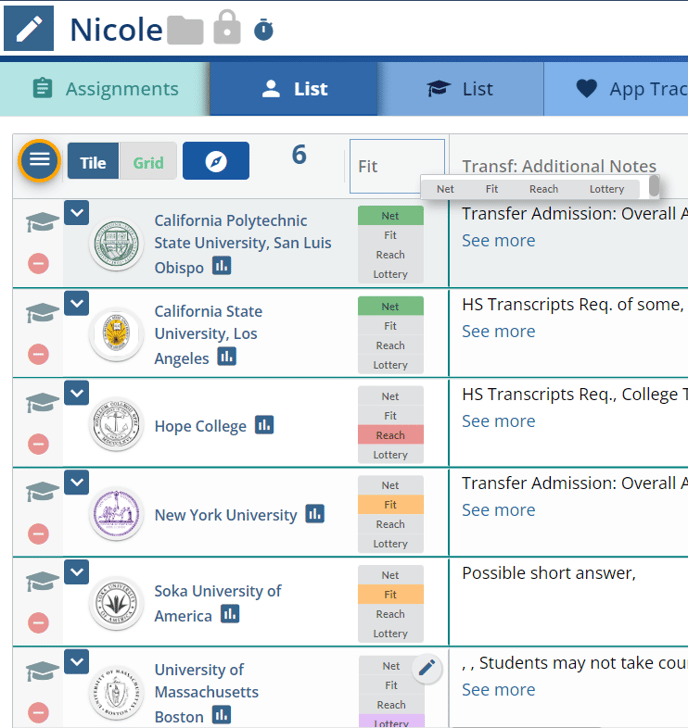Image resolution: width=688 pixels, height=728 pixels.
Task: Click graduation cap icon for Cal State LA
Action: coord(42,312)
